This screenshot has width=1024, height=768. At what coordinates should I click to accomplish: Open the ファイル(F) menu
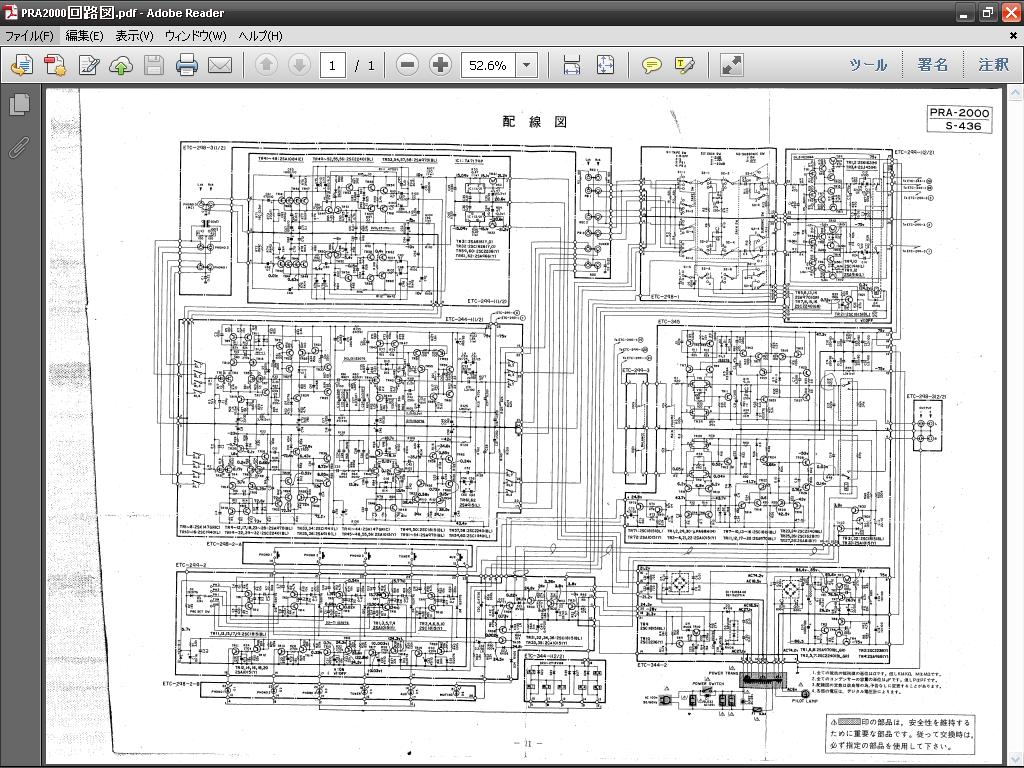pyautogui.click(x=29, y=36)
